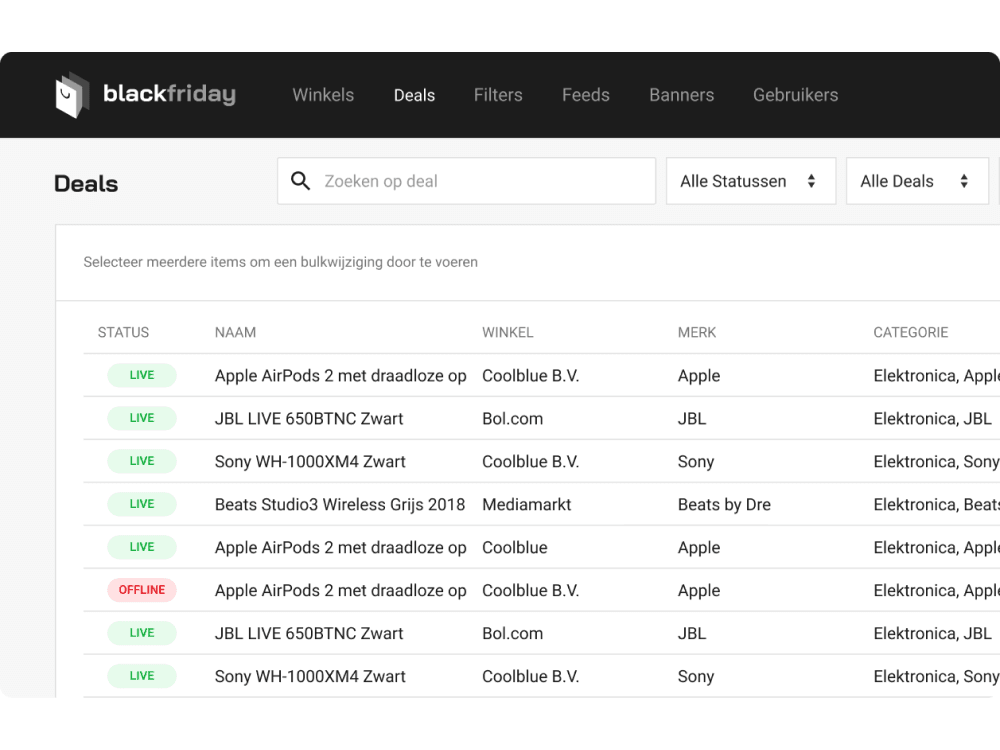Click the OFFLINE status badge
This screenshot has width=1000, height=750.
coord(142,590)
